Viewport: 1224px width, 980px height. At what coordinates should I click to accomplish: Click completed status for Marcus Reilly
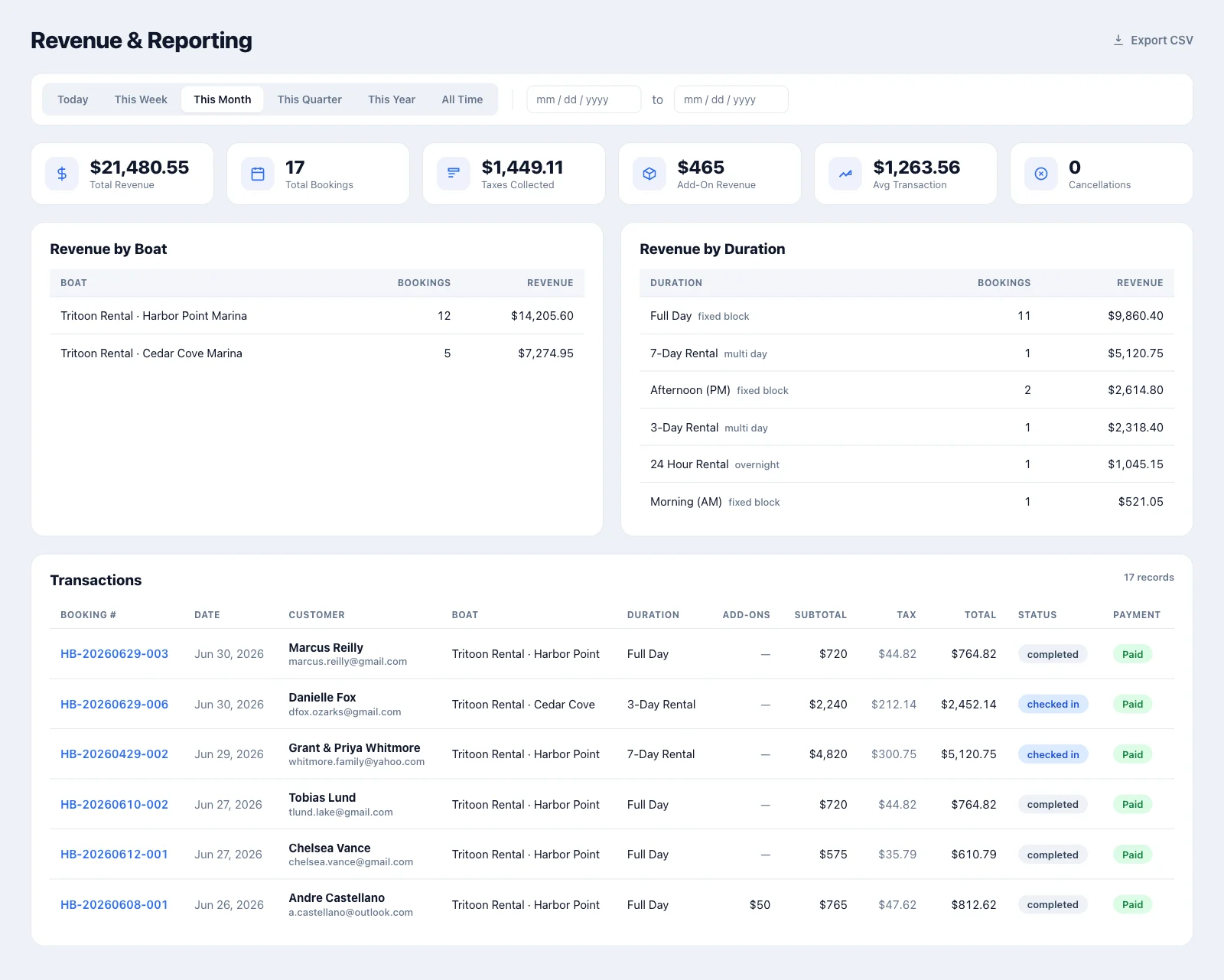tap(1053, 654)
